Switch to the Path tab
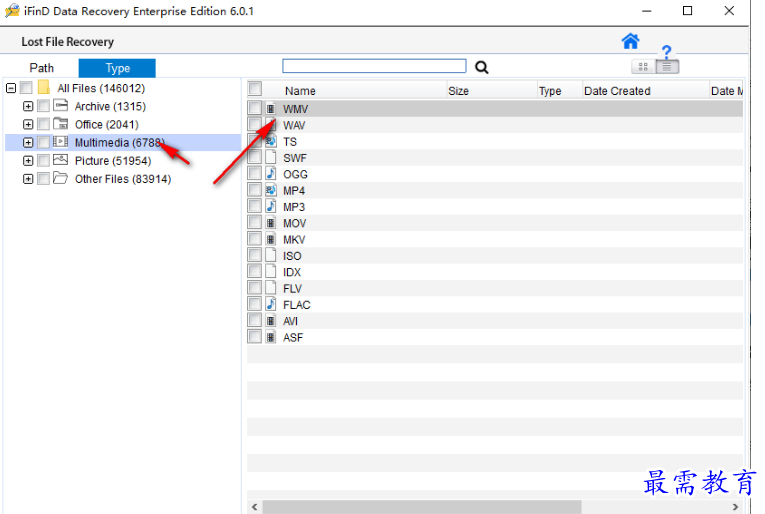 pos(41,68)
